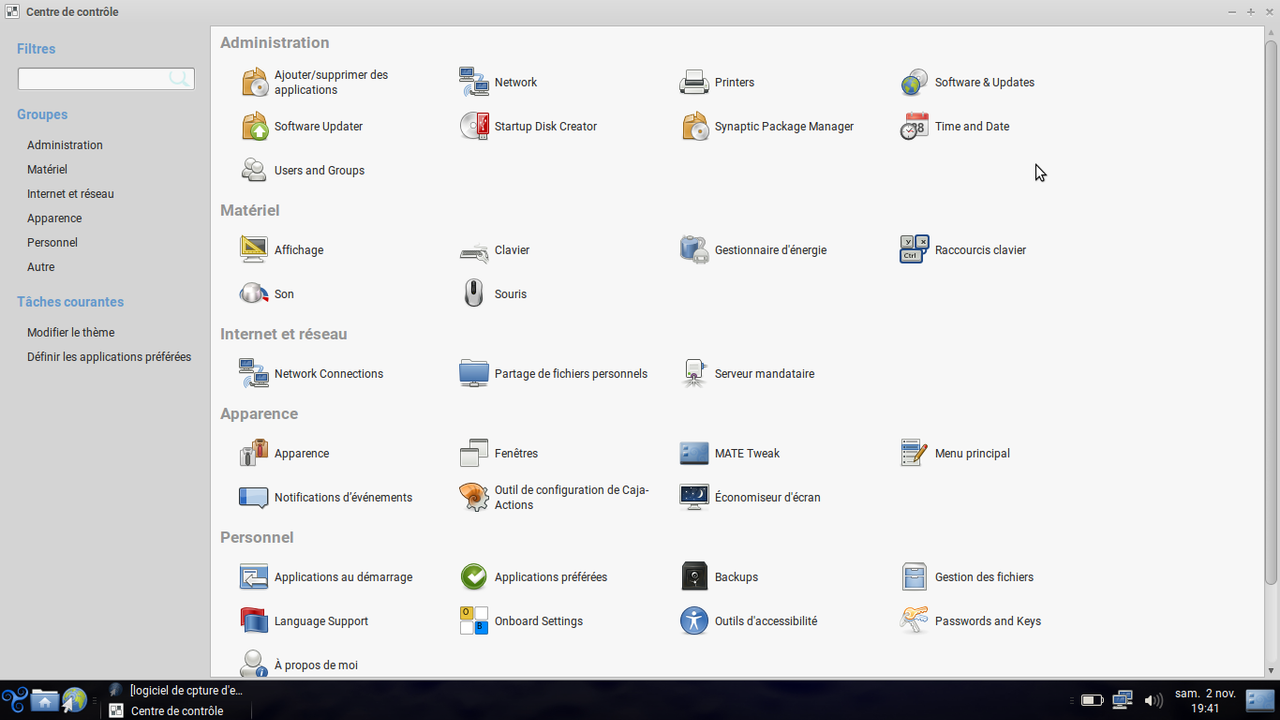Open the battery indicator in the tray
This screenshot has height=720, width=1280.
click(x=1092, y=700)
